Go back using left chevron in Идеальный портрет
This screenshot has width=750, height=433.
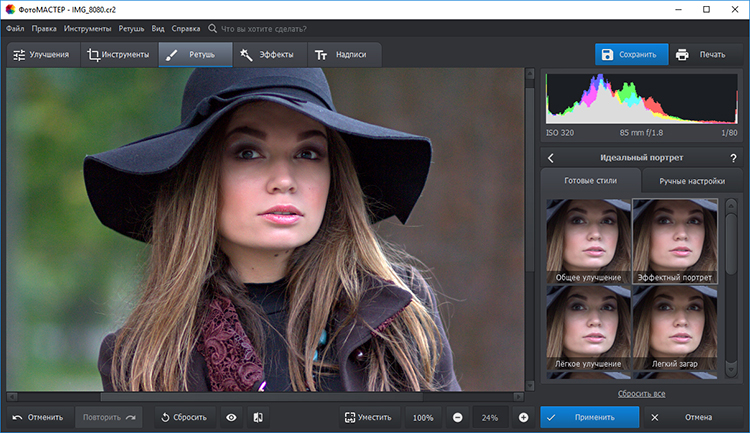pos(551,158)
